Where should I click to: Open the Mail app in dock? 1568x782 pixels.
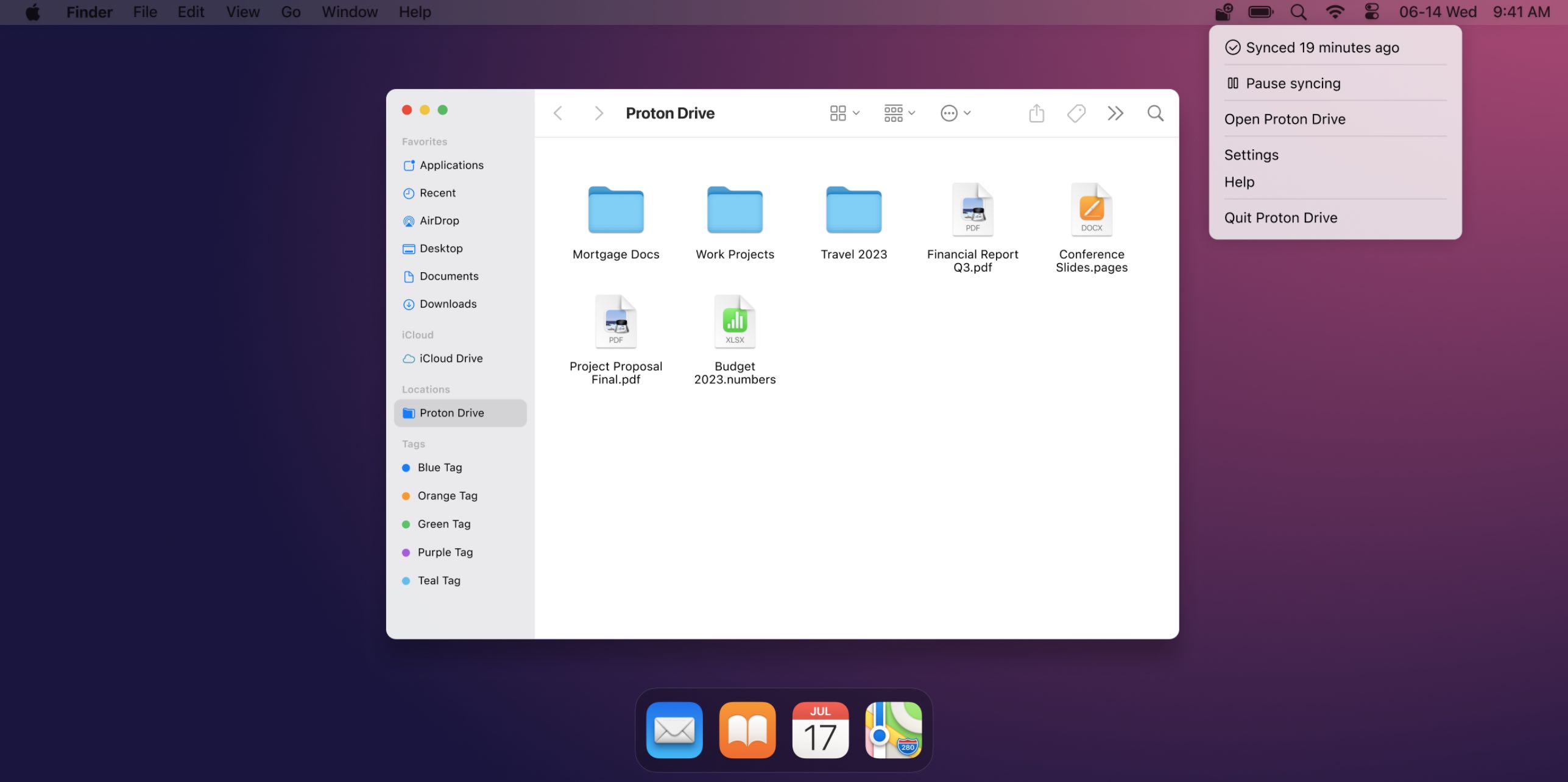674,730
